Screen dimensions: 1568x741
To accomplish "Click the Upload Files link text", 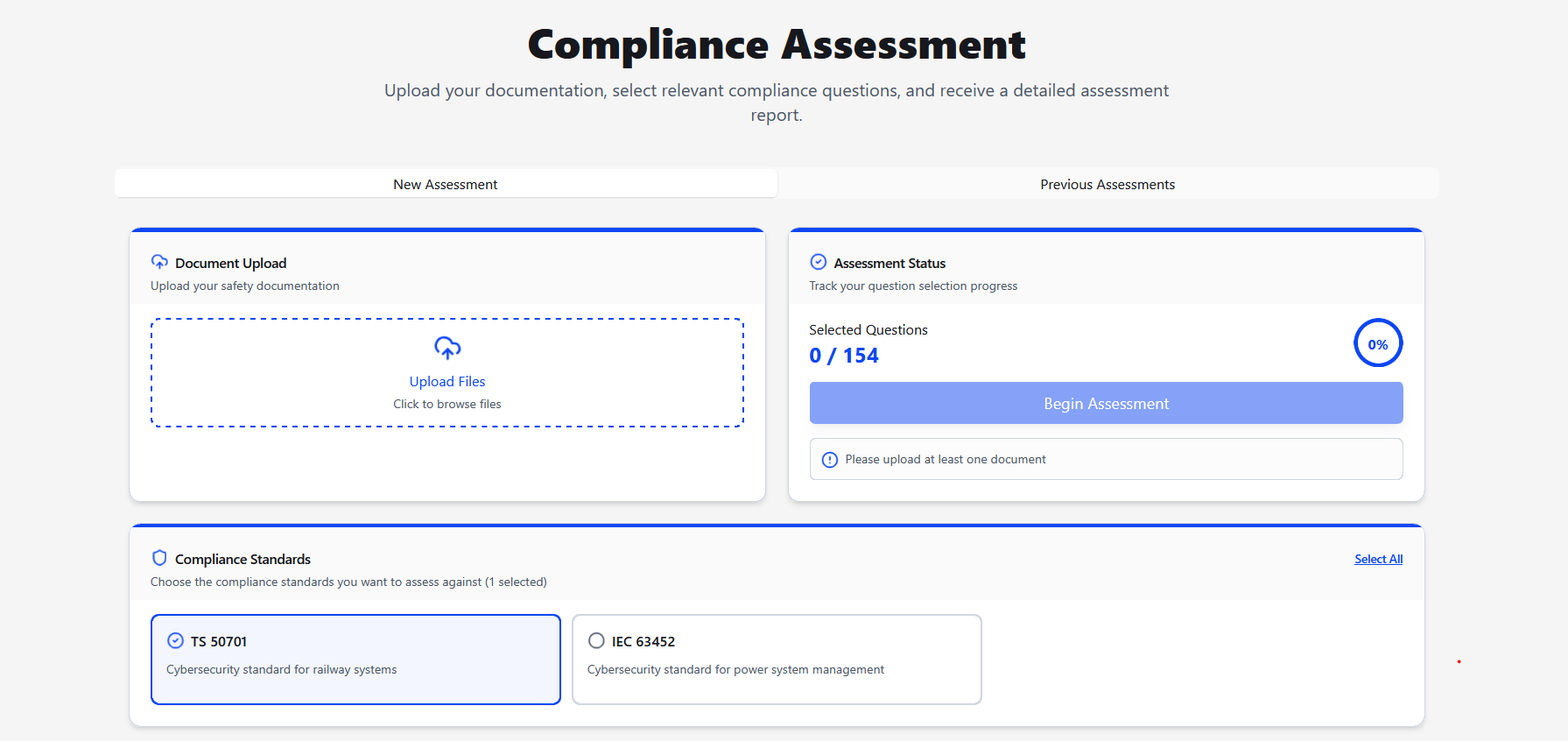I will click(x=447, y=381).
